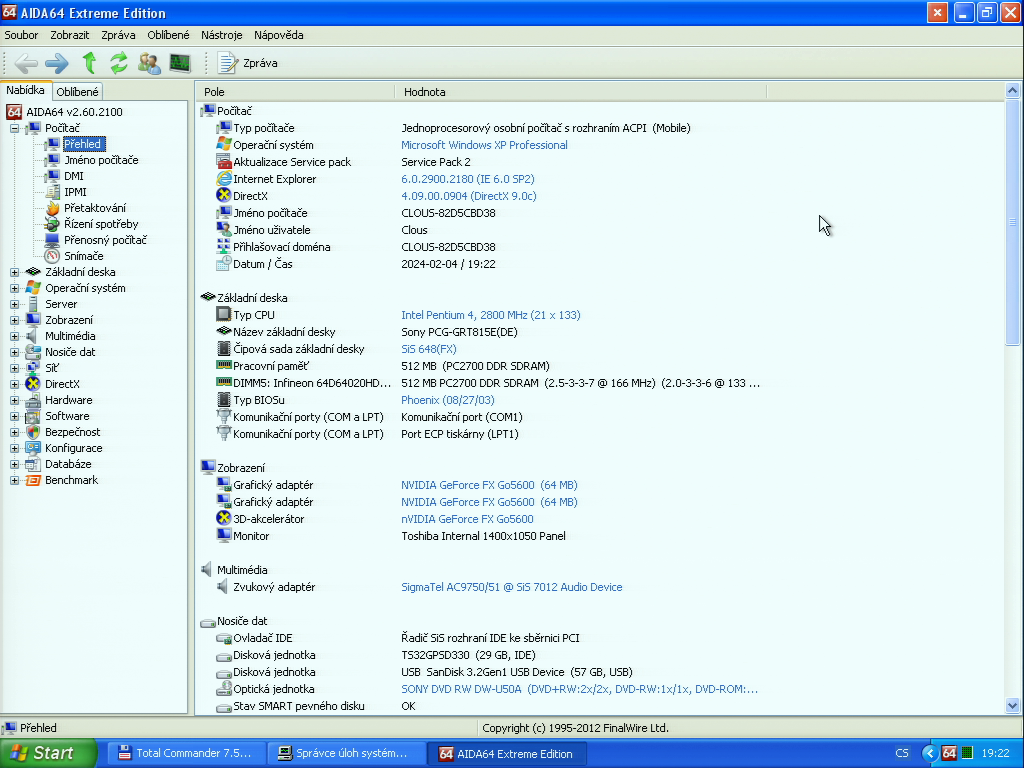Click the AIDA64 system tray icon
The image size is (1024, 768).
949,753
